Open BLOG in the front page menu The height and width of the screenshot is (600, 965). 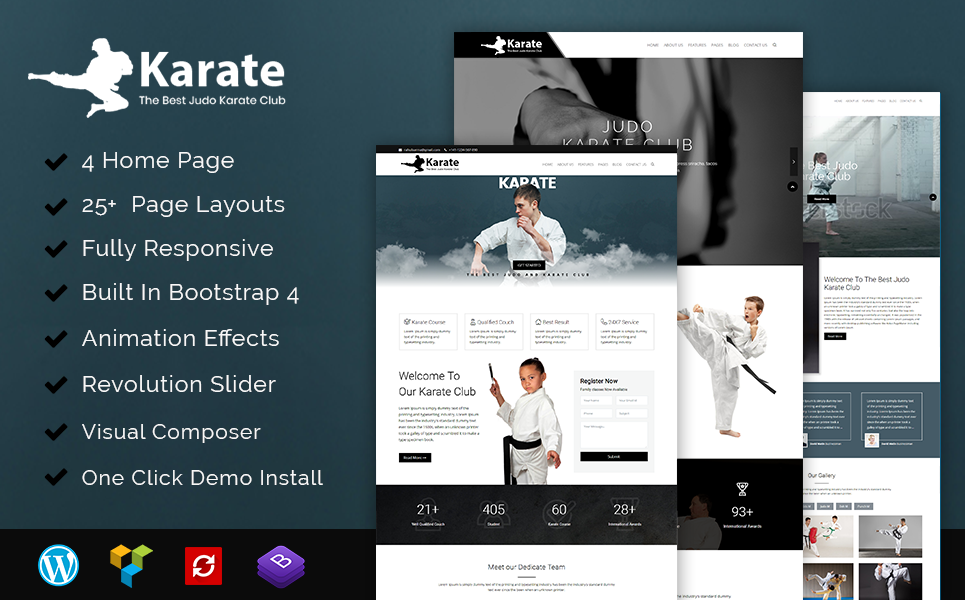[617, 164]
